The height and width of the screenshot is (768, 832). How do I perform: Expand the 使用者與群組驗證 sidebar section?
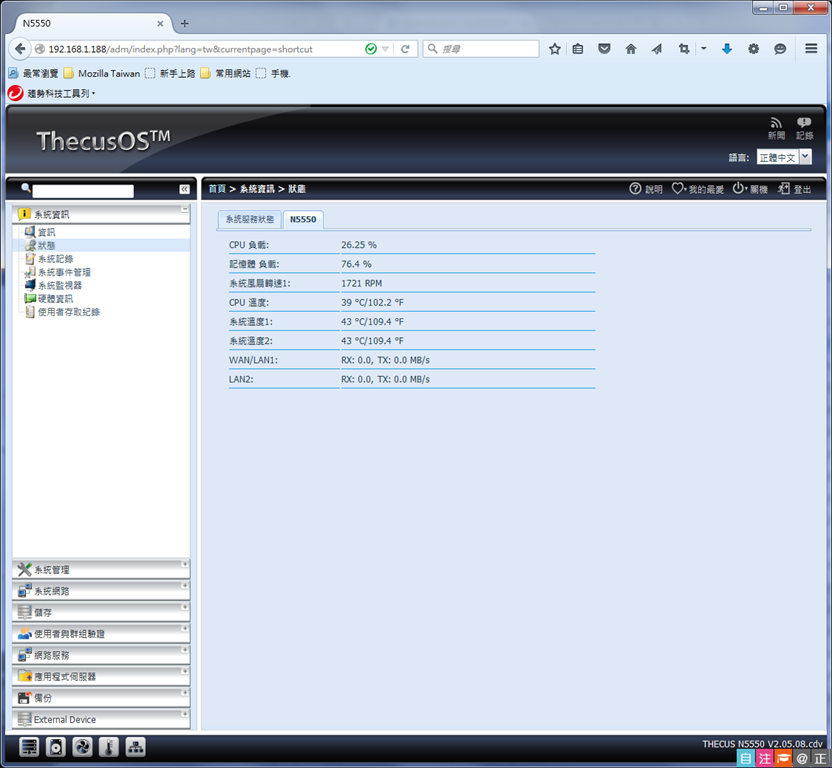click(x=101, y=634)
